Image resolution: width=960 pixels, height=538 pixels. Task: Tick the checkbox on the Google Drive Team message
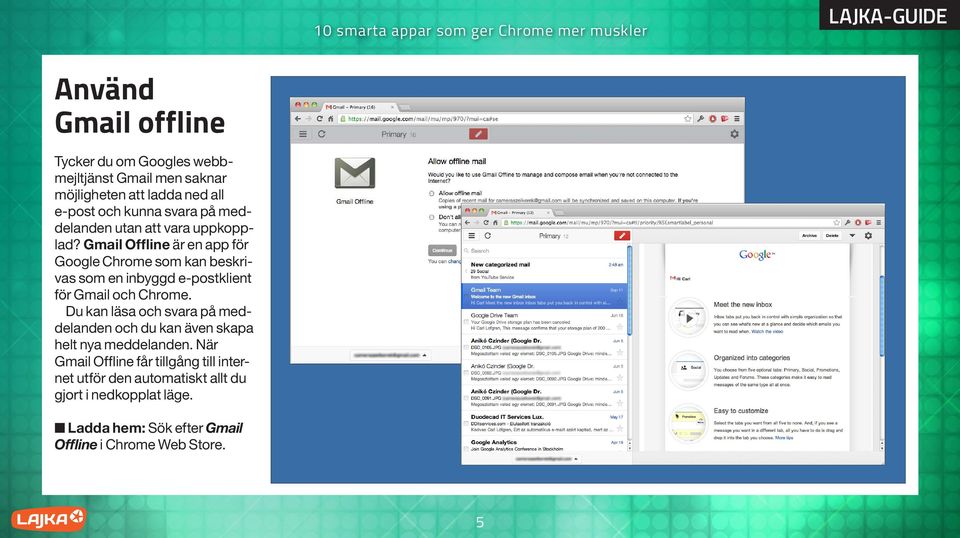click(x=467, y=322)
